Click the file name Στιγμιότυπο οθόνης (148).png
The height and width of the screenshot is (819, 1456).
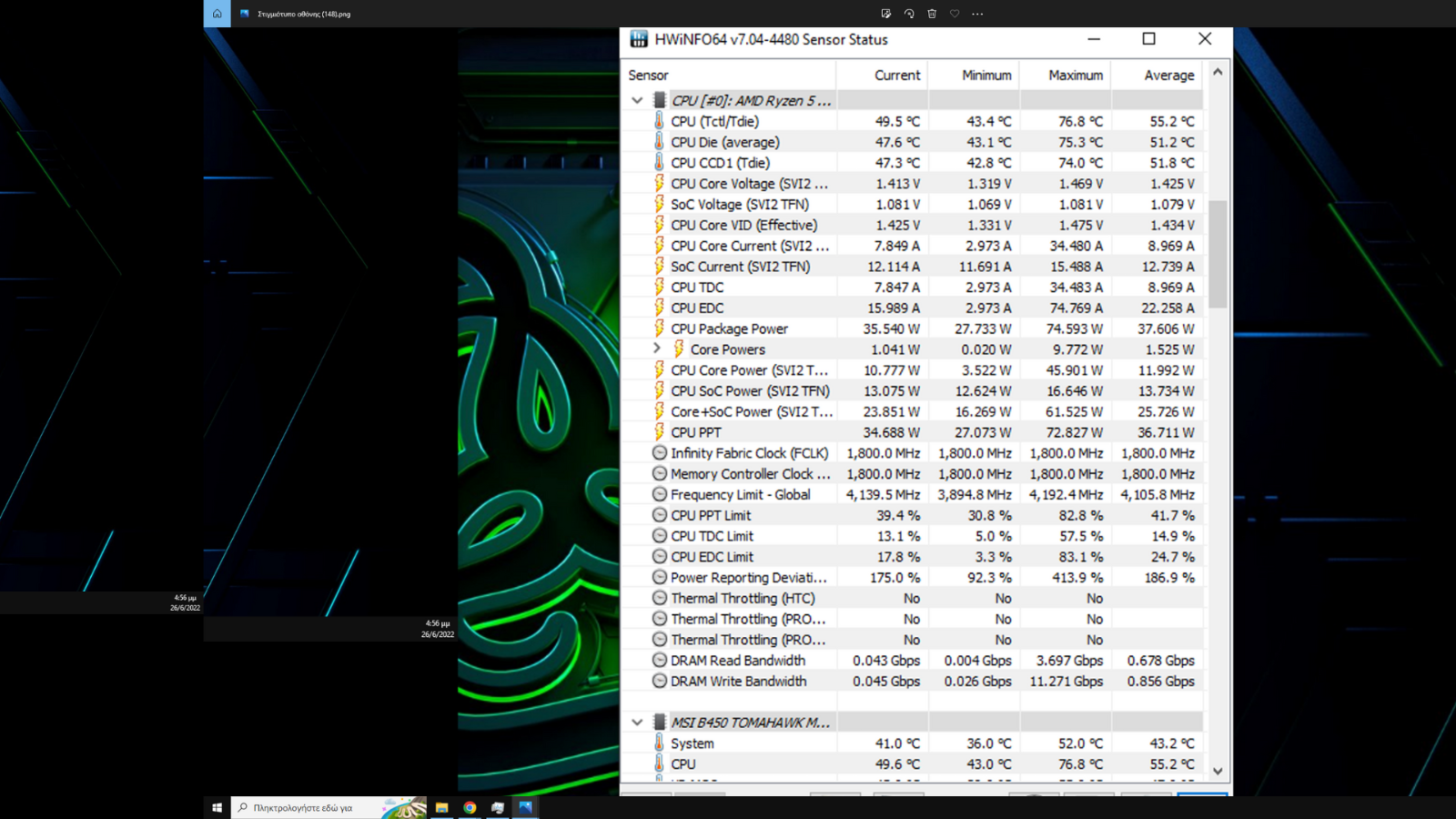tap(304, 14)
